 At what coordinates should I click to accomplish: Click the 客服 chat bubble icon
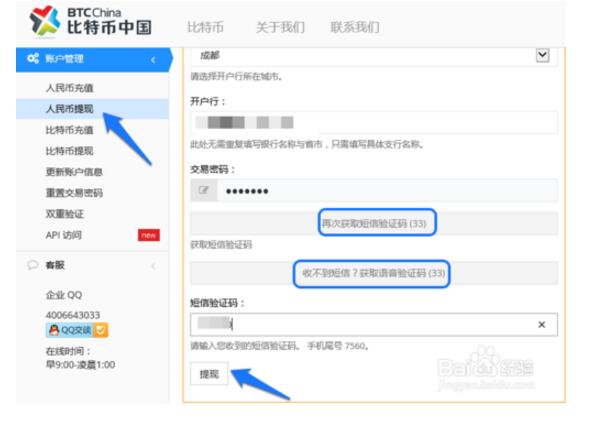[x=33, y=265]
